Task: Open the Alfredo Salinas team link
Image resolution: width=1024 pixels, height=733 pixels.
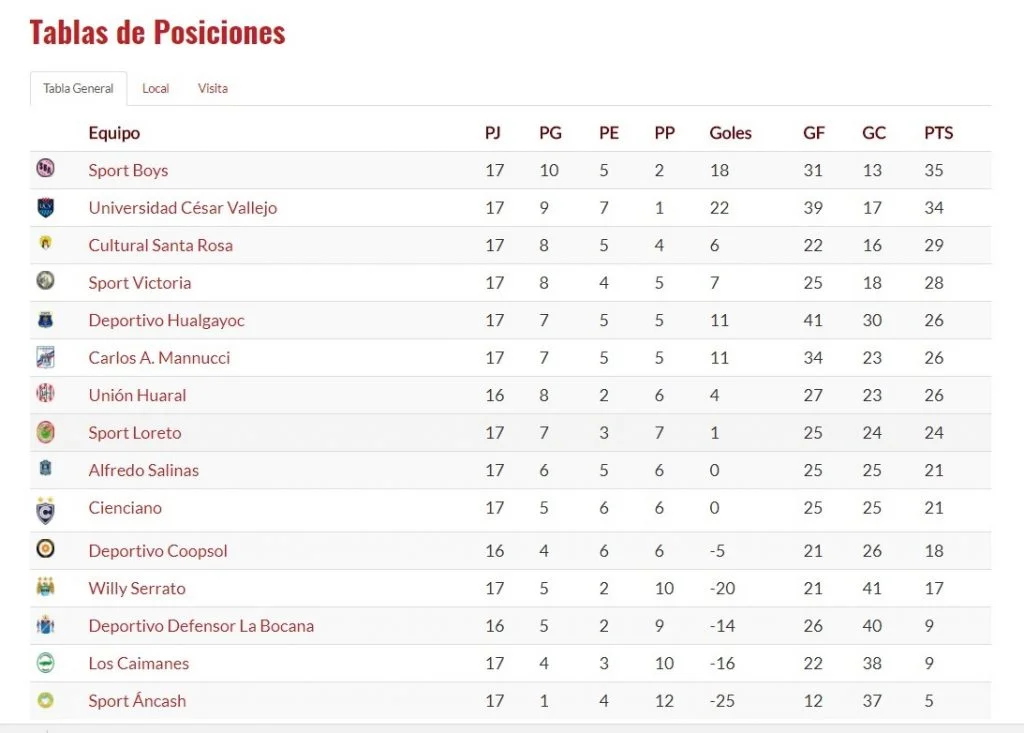Action: (x=143, y=470)
